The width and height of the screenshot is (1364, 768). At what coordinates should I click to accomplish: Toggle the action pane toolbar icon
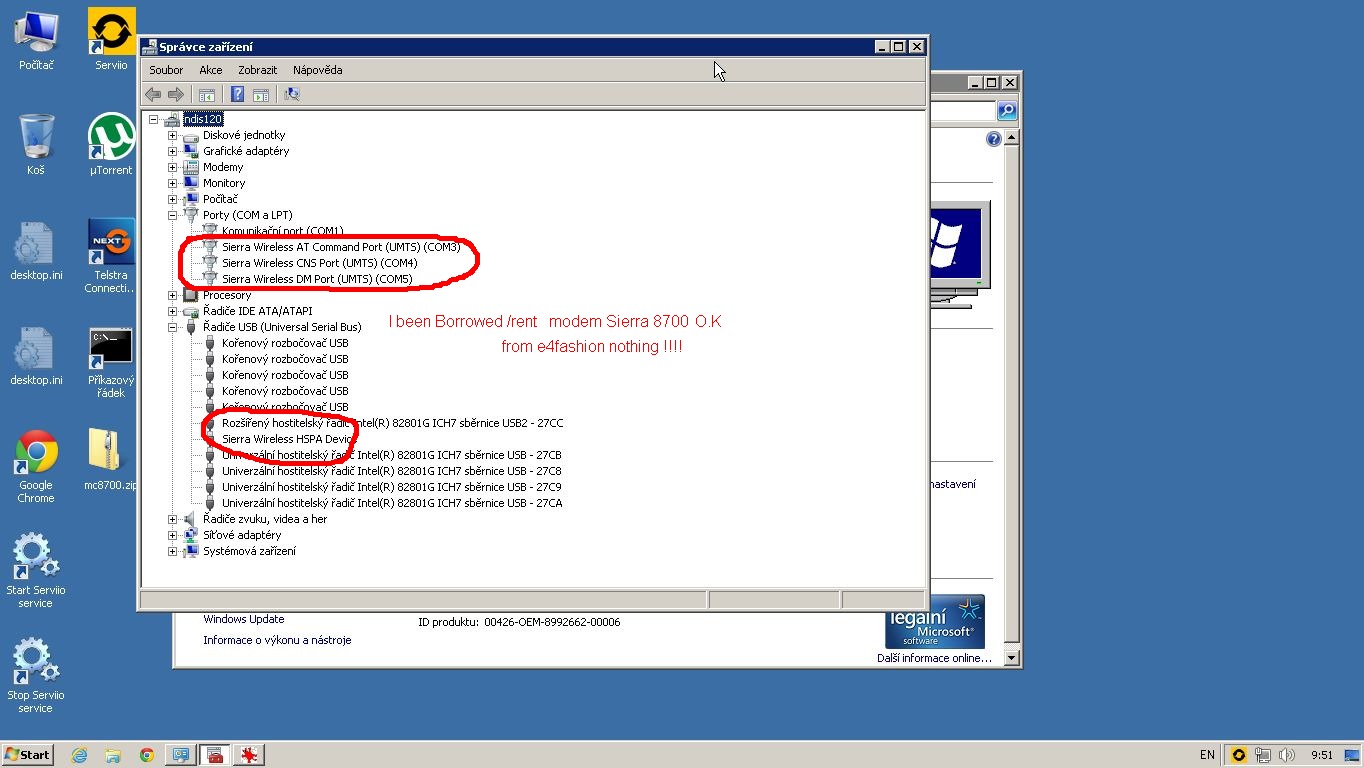[x=261, y=94]
